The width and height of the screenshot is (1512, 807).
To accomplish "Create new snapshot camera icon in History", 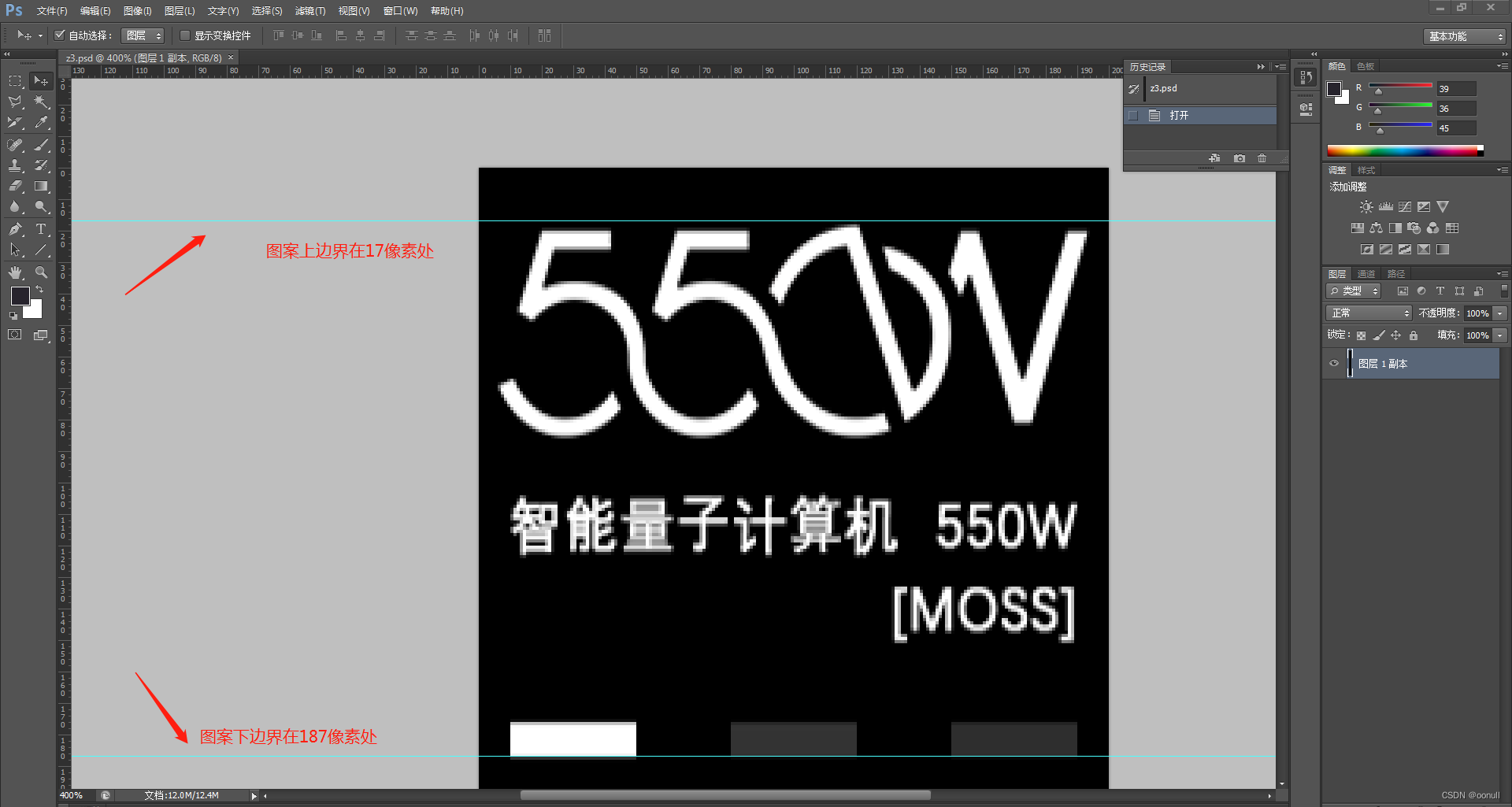I will tap(1240, 158).
